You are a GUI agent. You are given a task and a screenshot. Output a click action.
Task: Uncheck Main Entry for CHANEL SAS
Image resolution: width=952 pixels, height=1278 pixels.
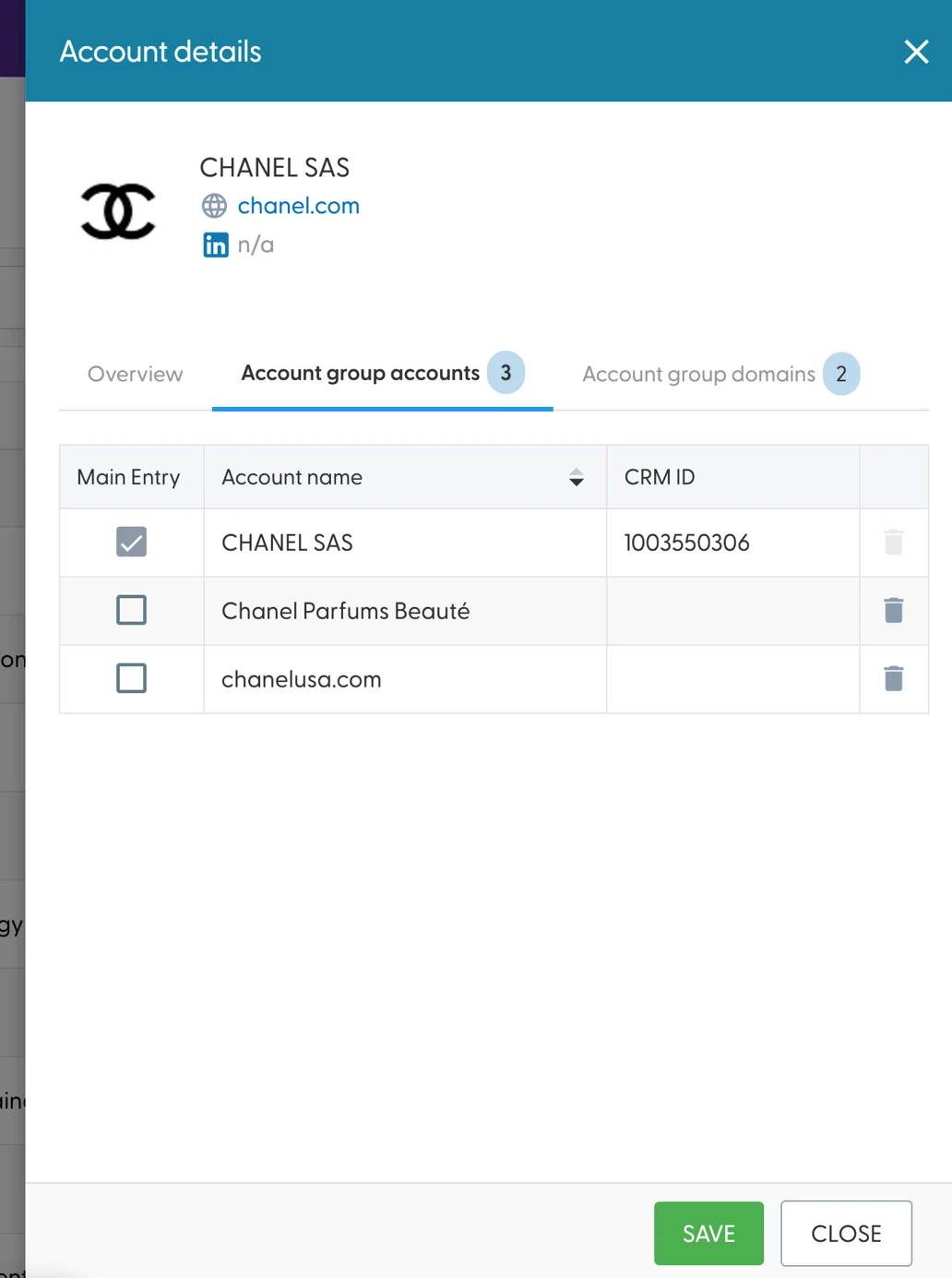131,542
